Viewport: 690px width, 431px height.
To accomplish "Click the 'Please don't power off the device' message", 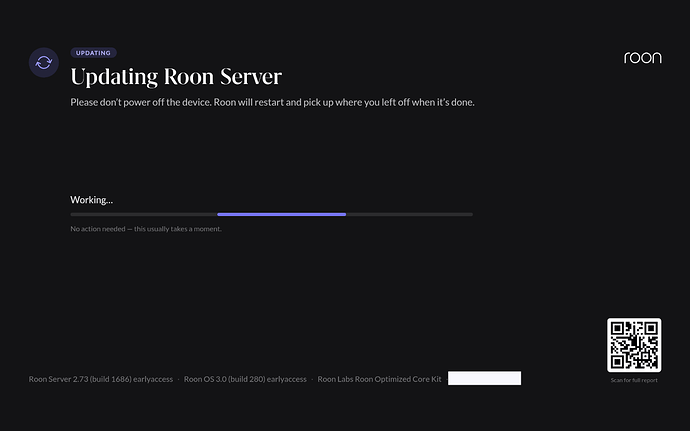I will [x=272, y=103].
